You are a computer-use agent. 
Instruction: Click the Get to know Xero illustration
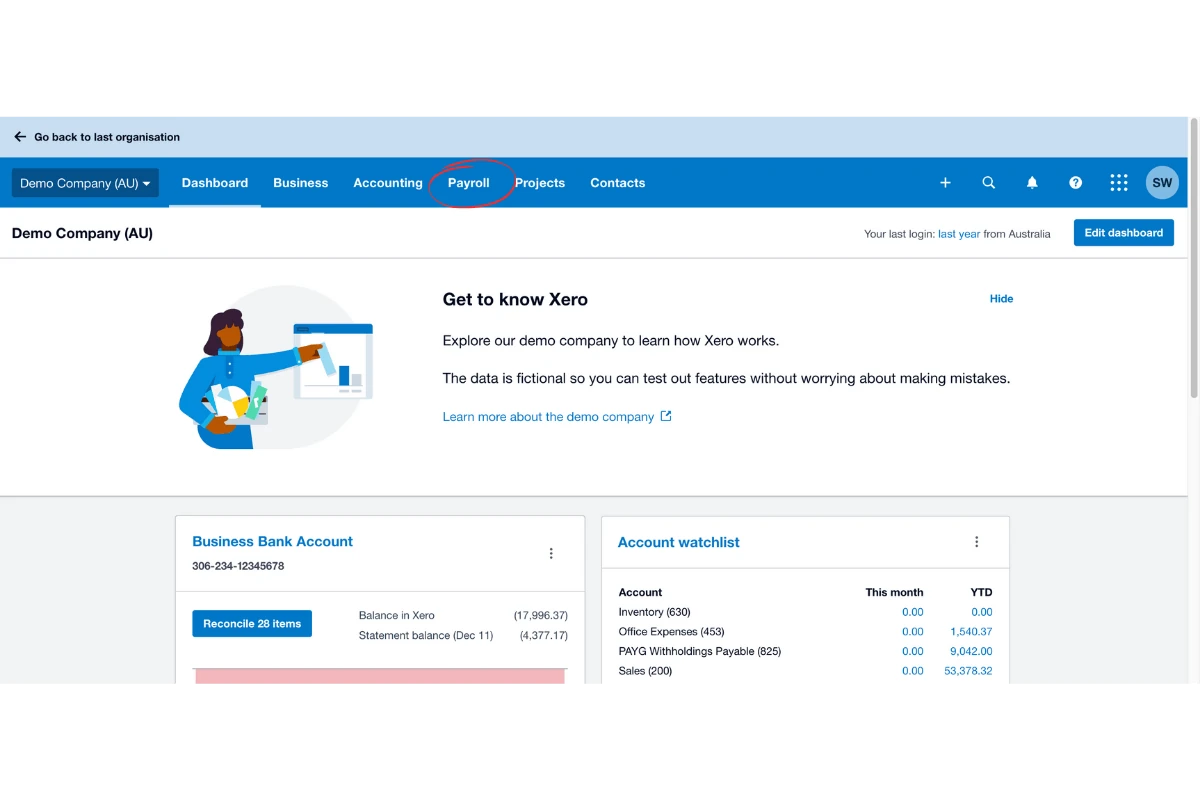276,366
